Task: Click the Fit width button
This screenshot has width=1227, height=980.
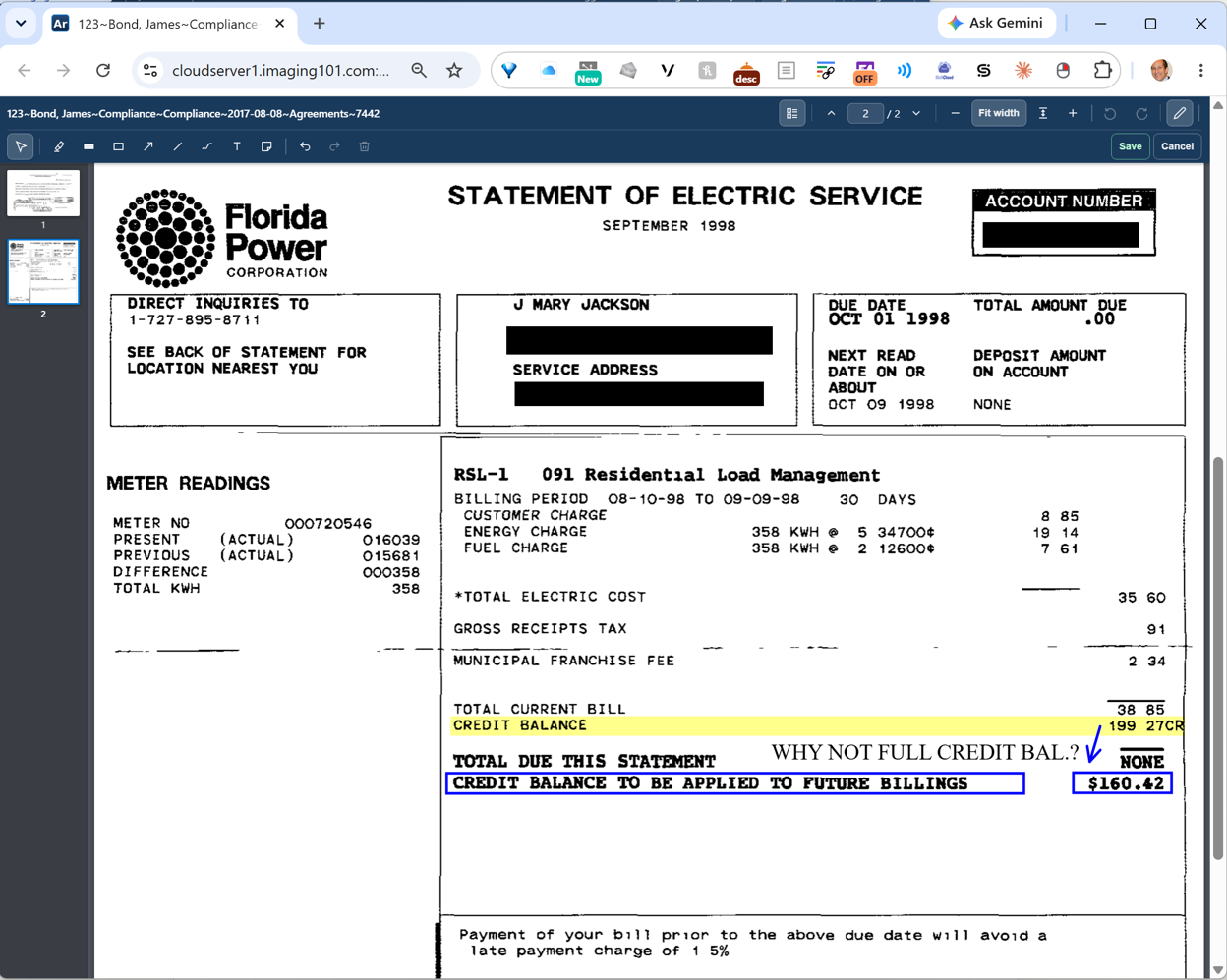Action: pyautogui.click(x=998, y=114)
